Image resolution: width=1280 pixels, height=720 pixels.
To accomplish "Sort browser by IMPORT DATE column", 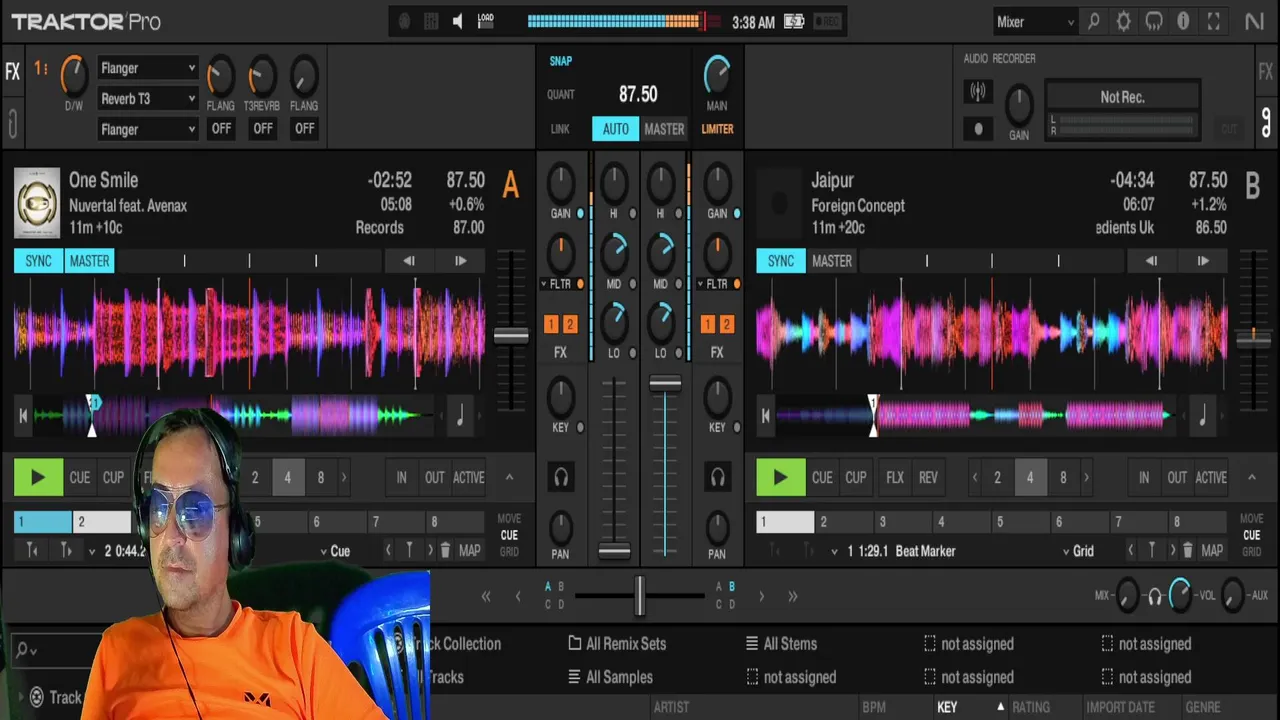I will pyautogui.click(x=1120, y=707).
